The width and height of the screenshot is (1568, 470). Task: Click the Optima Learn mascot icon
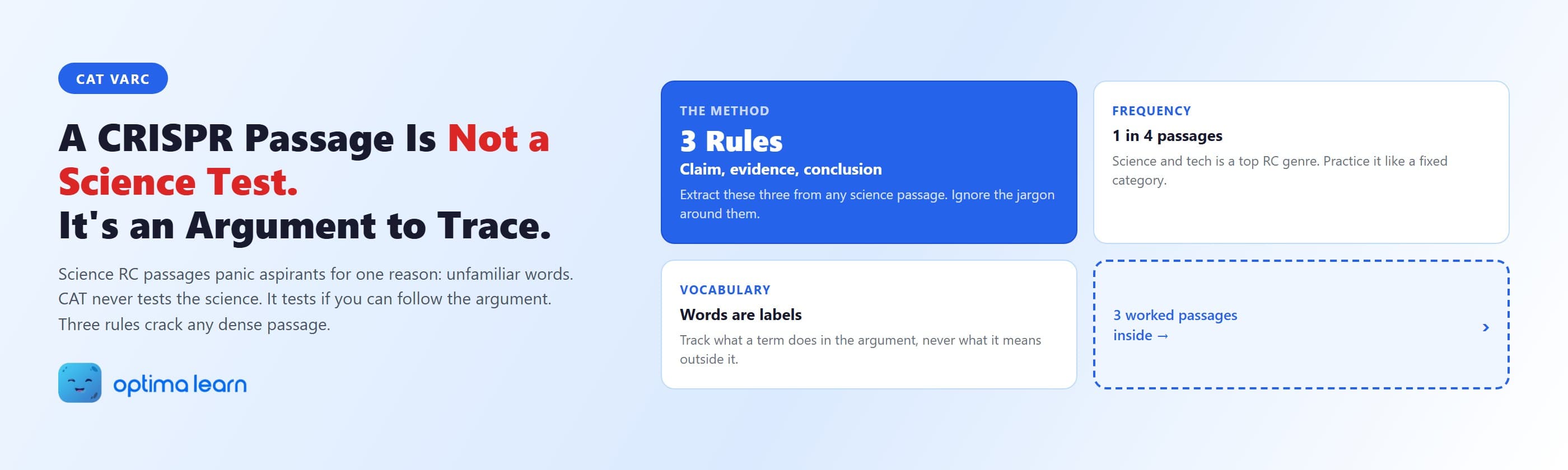(x=80, y=383)
